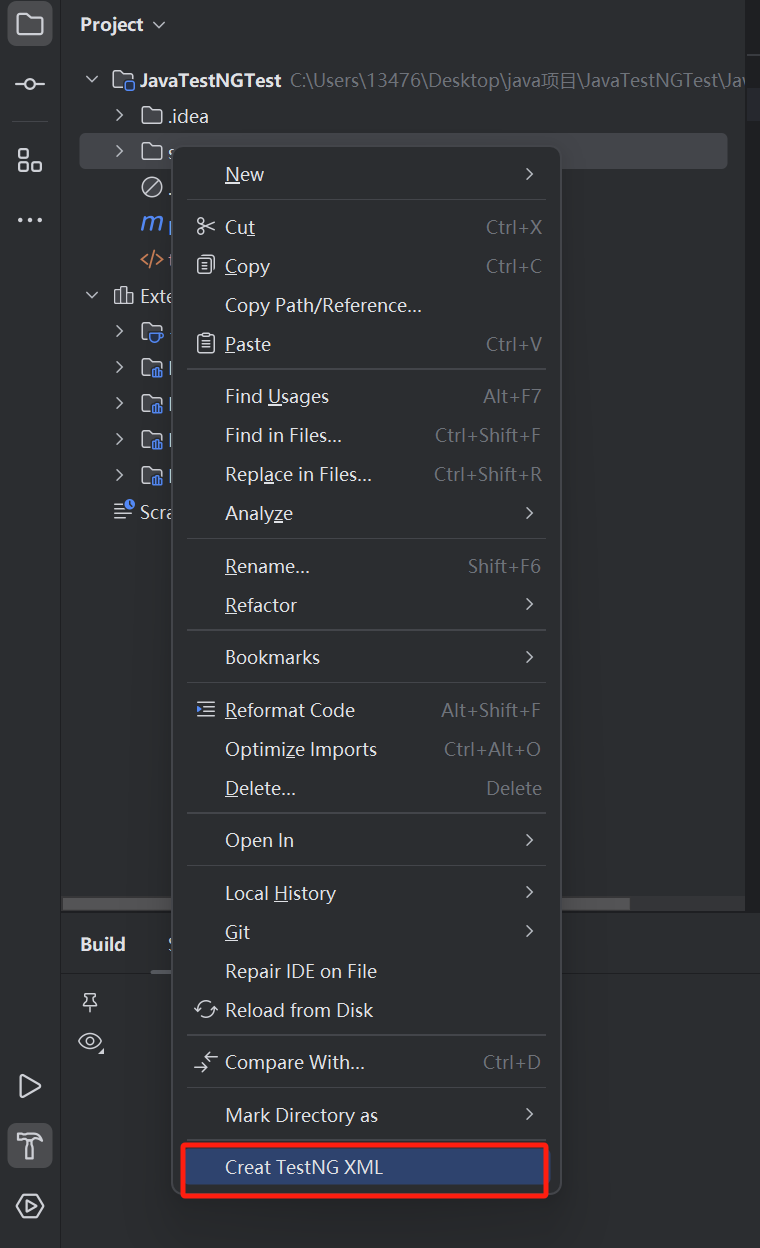The height and width of the screenshot is (1248, 760).
Task: Open the Services tool window icon
Action: 30,1206
